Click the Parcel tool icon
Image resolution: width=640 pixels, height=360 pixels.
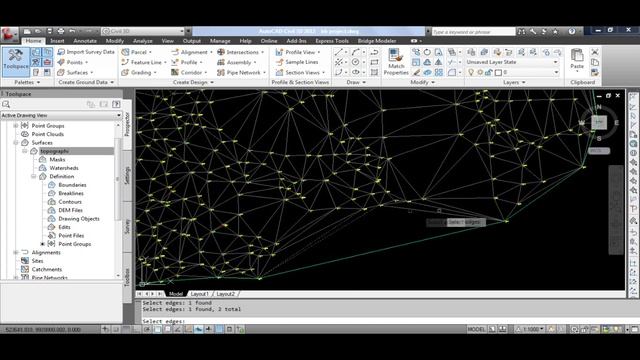pyautogui.click(x=126, y=52)
